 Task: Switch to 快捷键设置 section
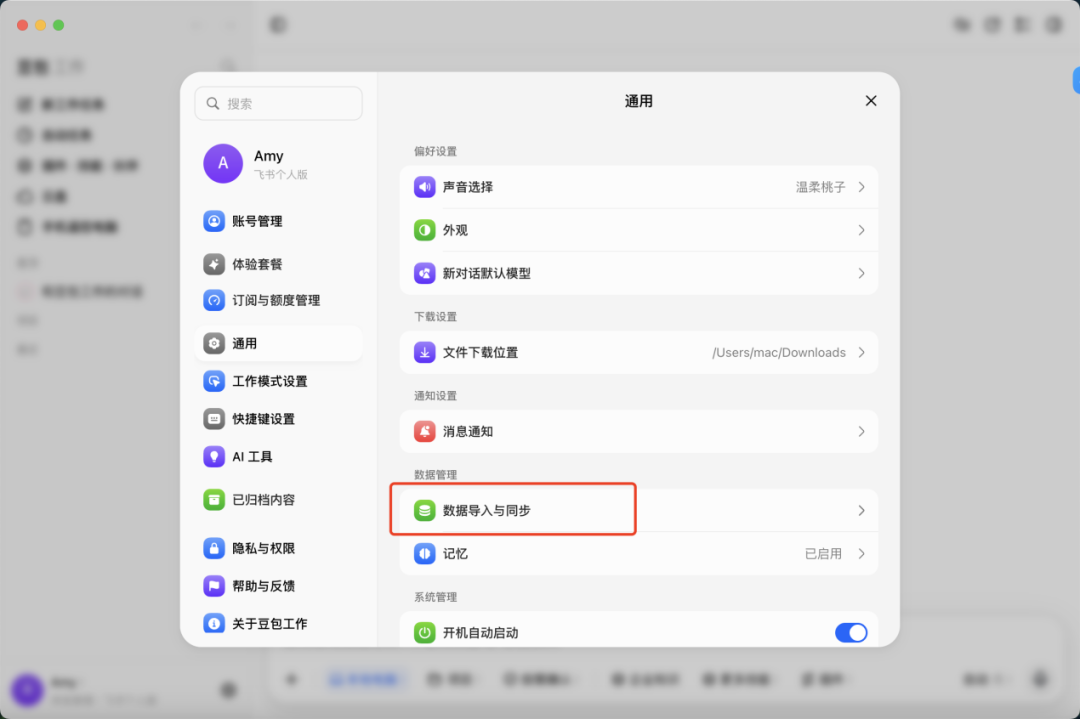pyautogui.click(x=278, y=419)
